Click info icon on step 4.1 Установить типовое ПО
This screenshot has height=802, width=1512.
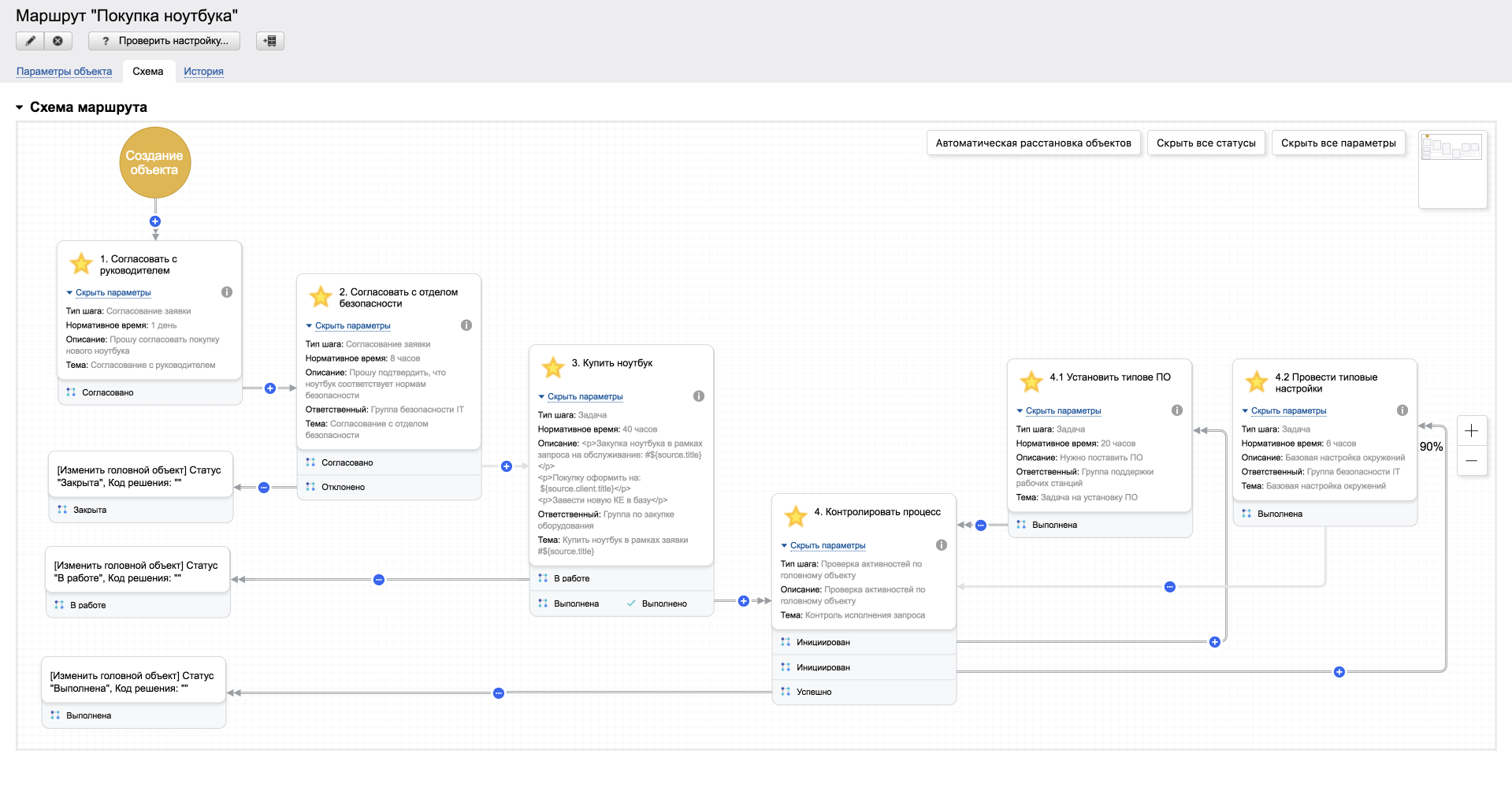[1177, 410]
